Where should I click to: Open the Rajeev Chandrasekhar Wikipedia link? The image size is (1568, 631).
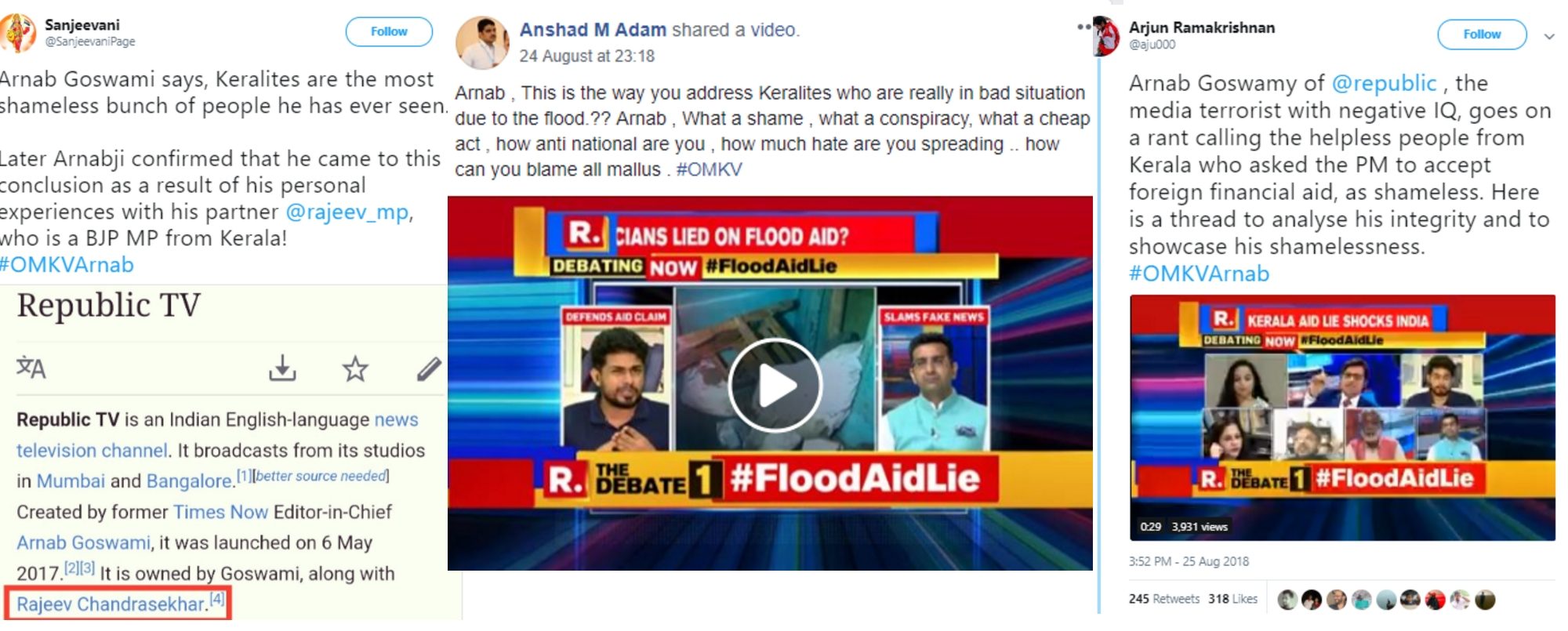click(x=111, y=604)
